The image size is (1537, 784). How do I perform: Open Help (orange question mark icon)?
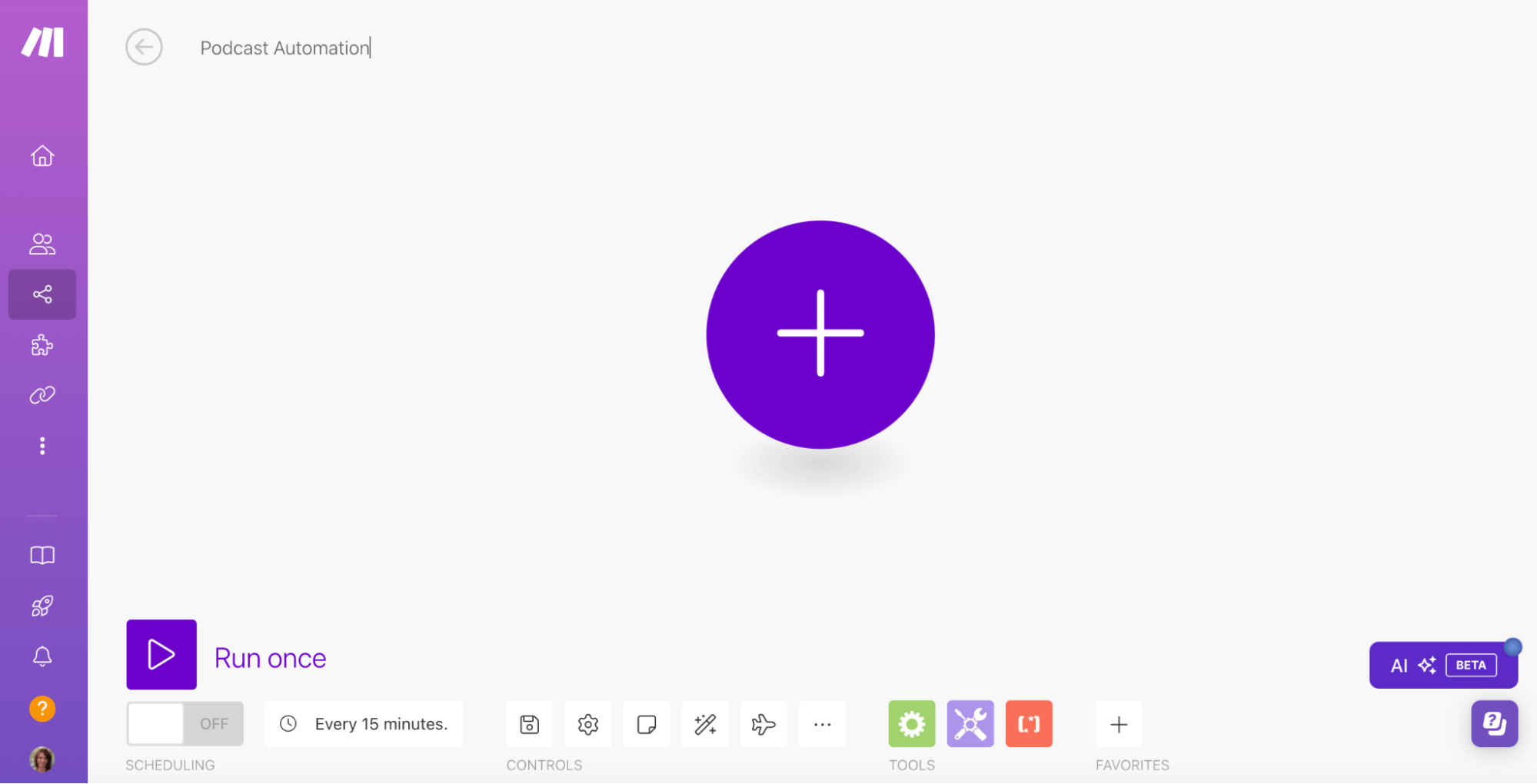click(42, 709)
